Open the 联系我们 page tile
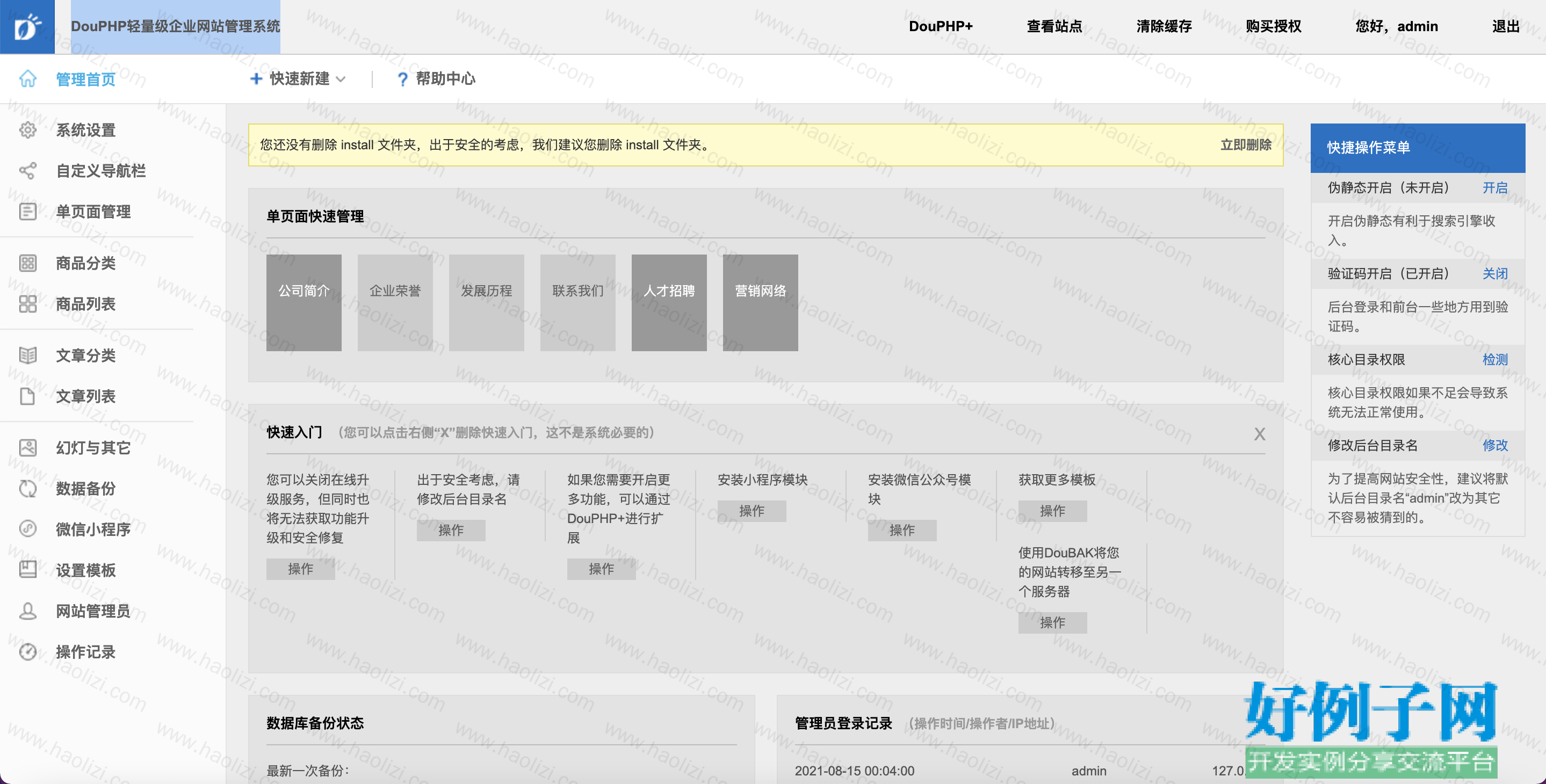Viewport: 1546px width, 784px height. [x=577, y=302]
